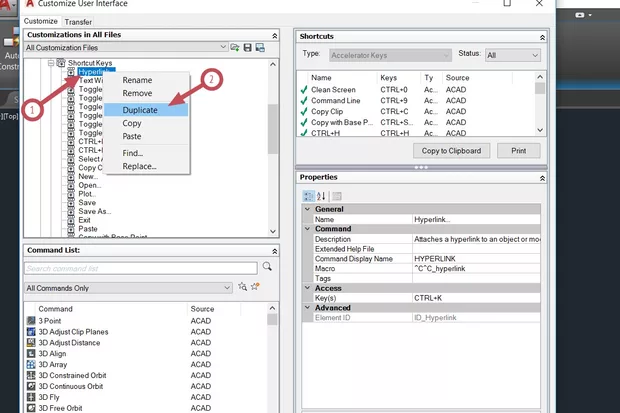This screenshot has width=620, height=413.
Task: Click the search magnifier beside command search box
Action: tap(267, 268)
